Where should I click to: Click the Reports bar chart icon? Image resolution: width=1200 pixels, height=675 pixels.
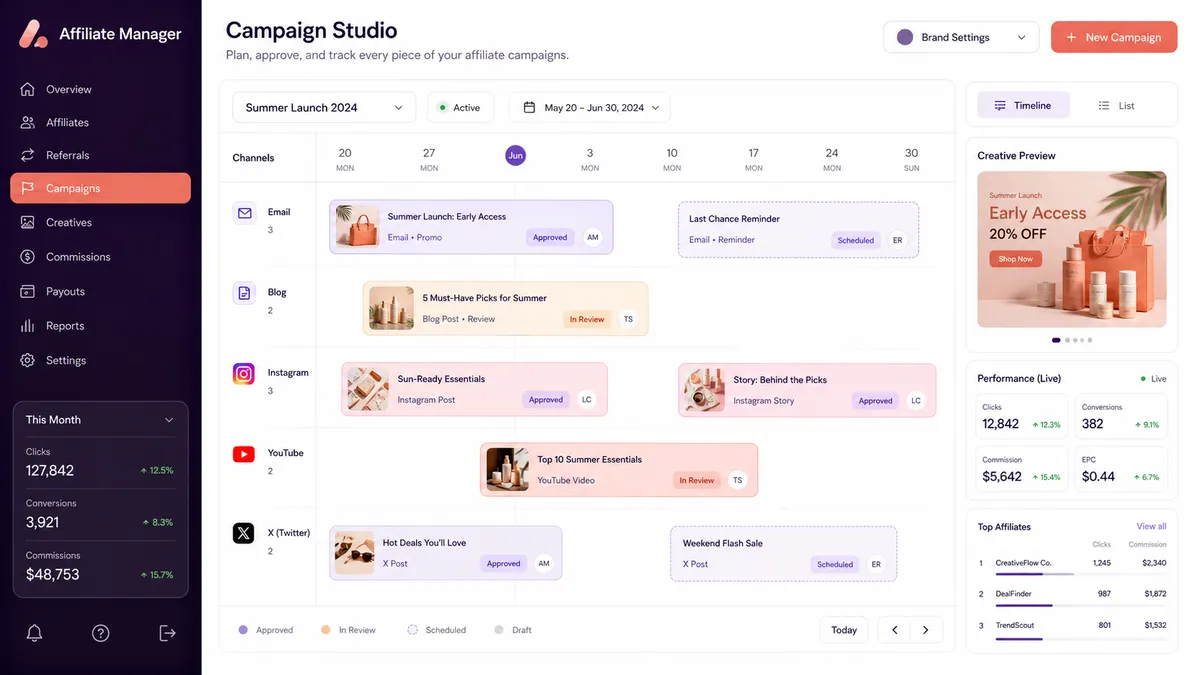27,326
